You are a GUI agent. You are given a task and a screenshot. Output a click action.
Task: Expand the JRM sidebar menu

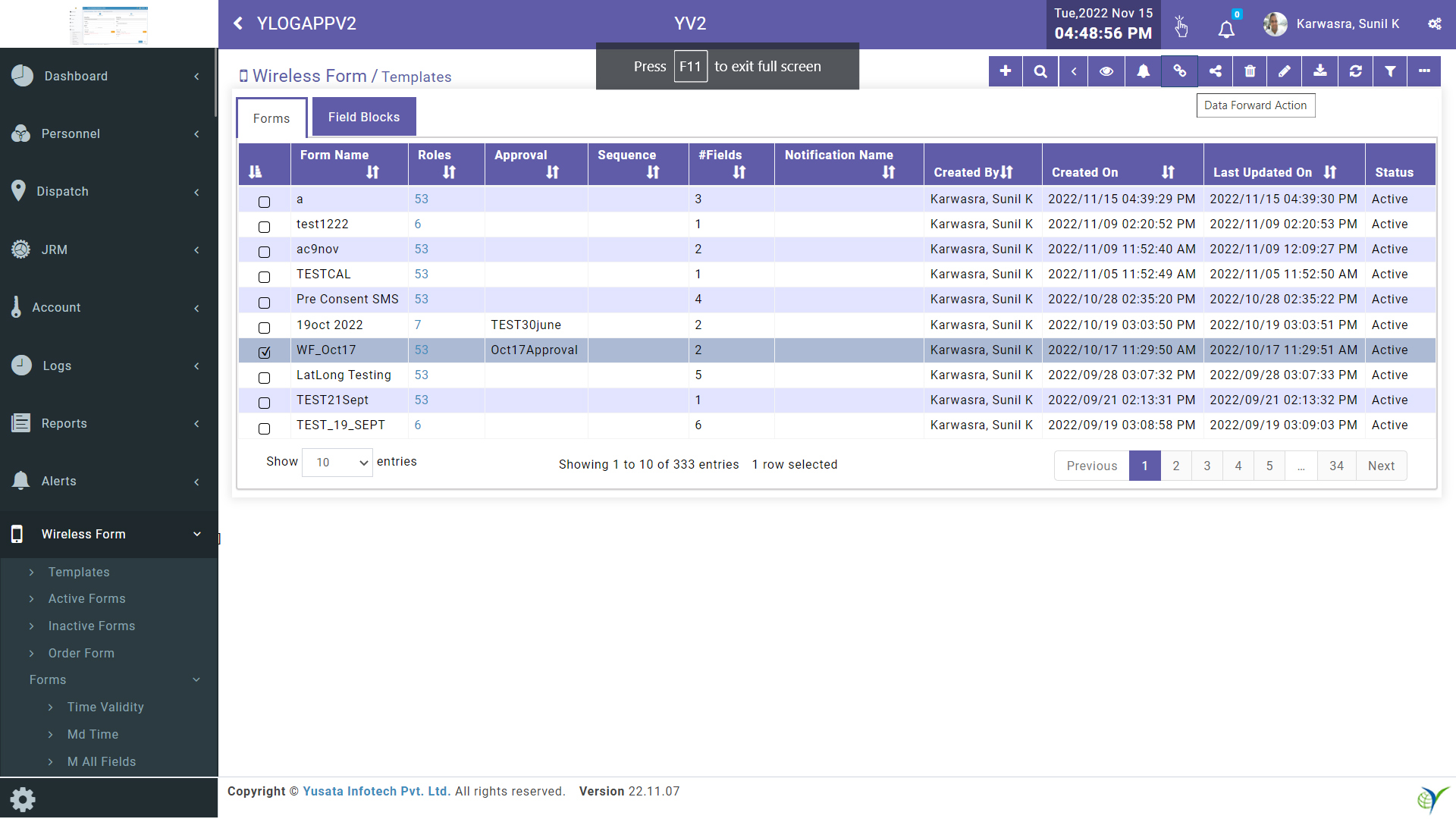tap(109, 249)
